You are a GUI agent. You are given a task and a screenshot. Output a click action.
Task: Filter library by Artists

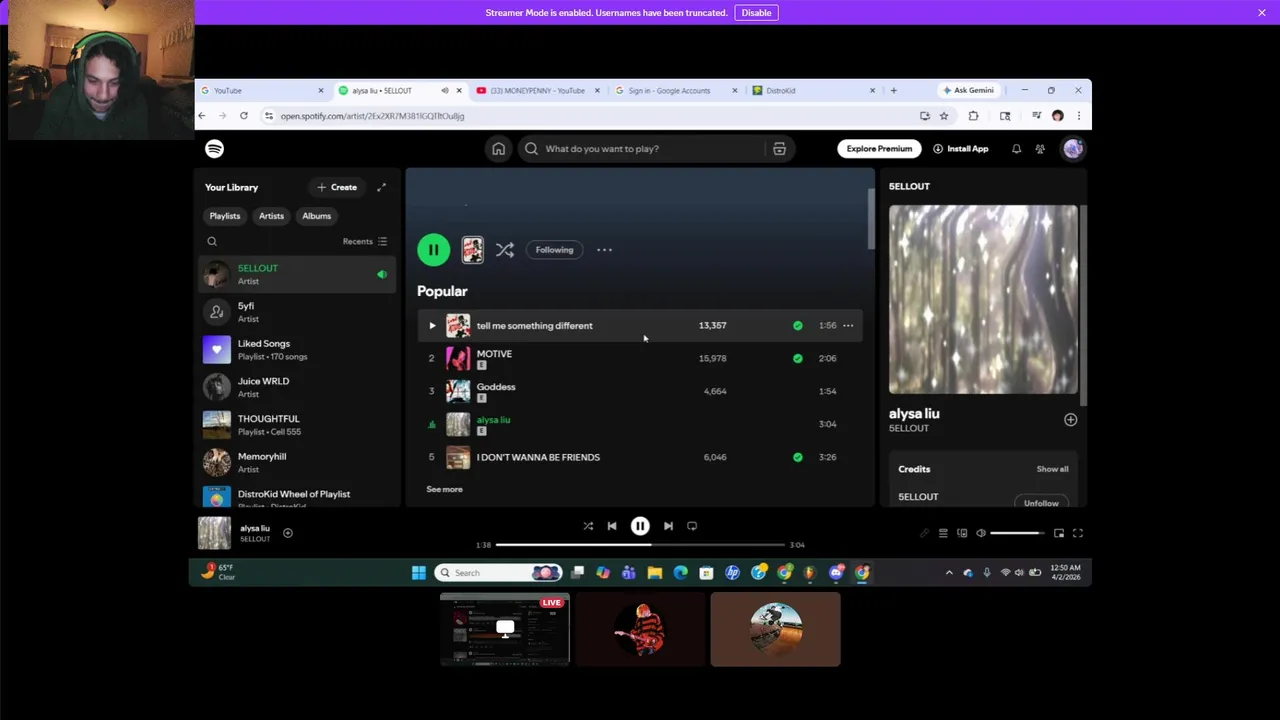click(x=271, y=216)
